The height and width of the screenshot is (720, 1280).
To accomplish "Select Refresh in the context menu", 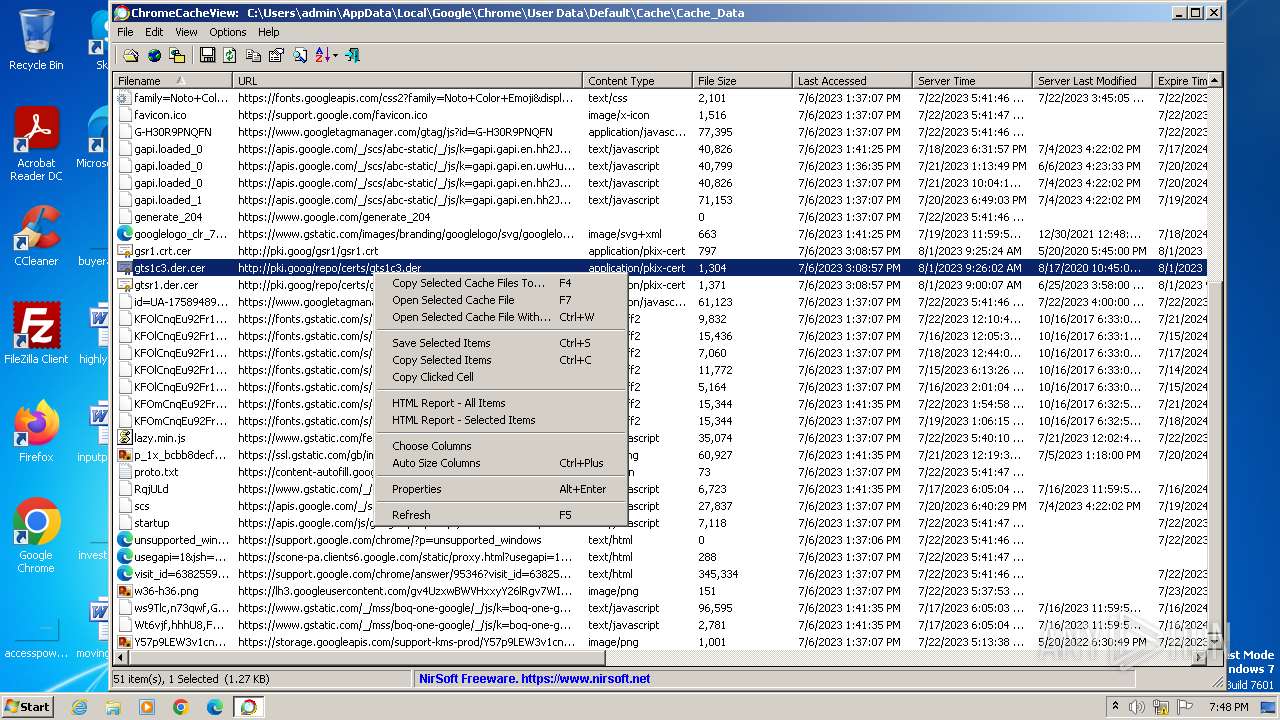I will click(x=501, y=515).
